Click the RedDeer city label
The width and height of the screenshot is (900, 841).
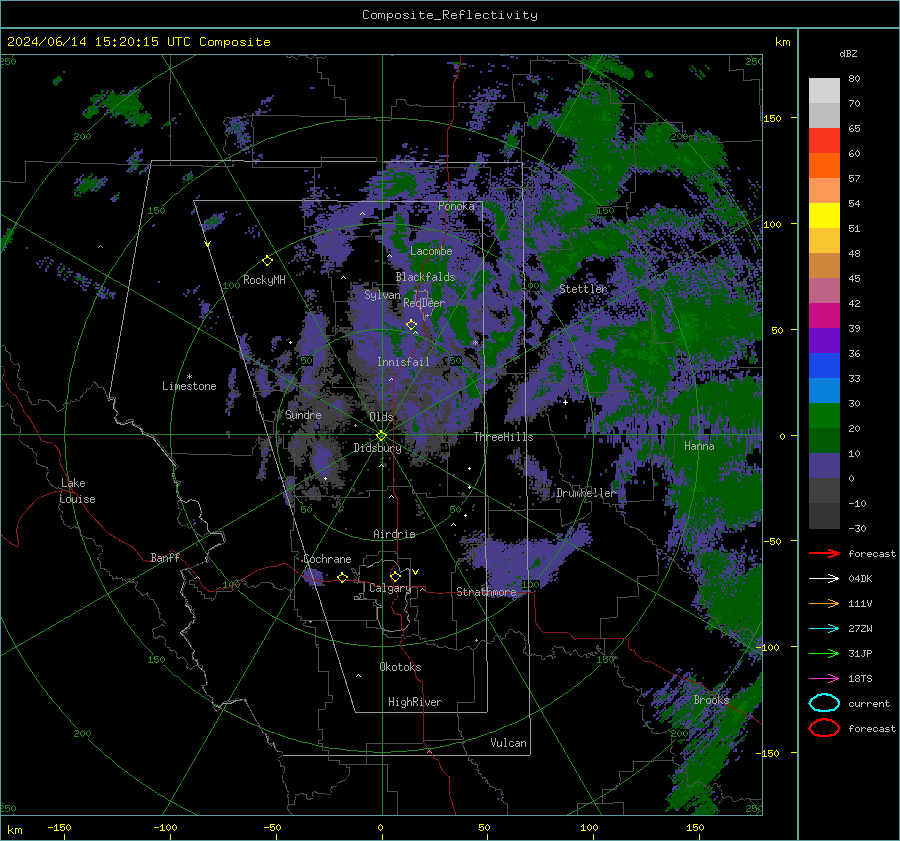424,303
